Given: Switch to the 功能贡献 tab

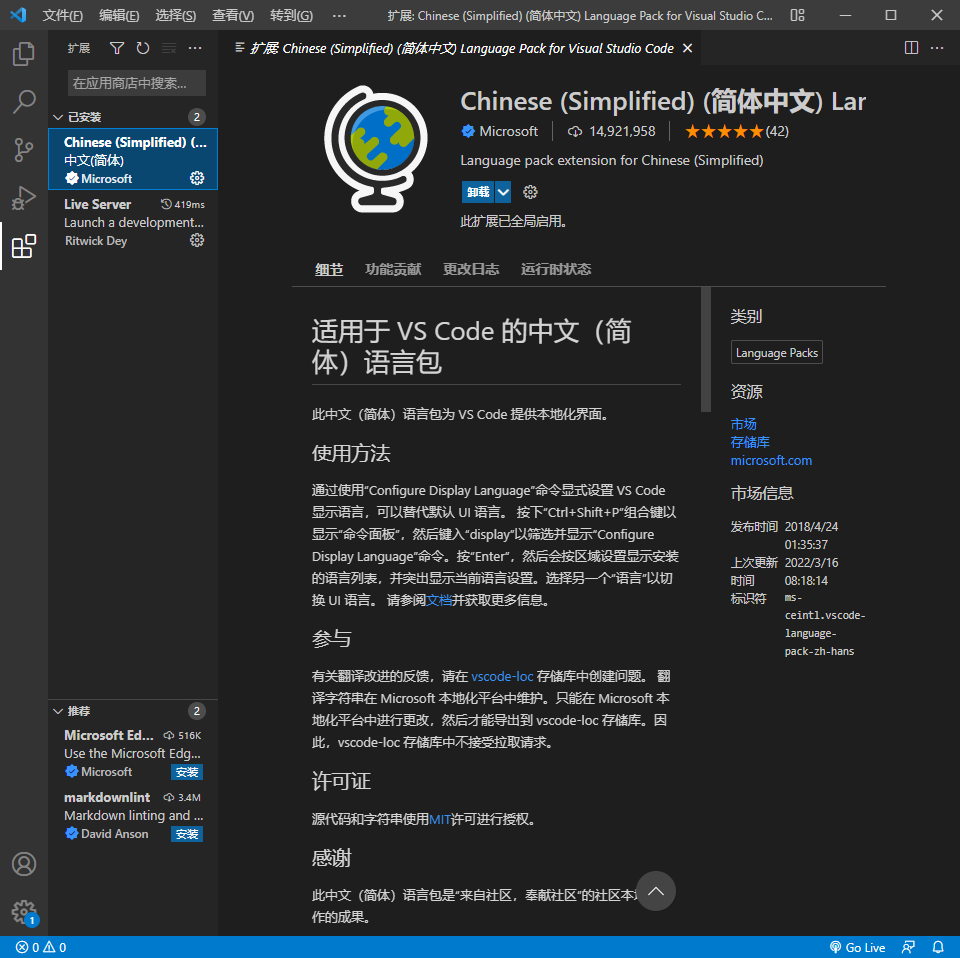Looking at the screenshot, I should (x=392, y=268).
